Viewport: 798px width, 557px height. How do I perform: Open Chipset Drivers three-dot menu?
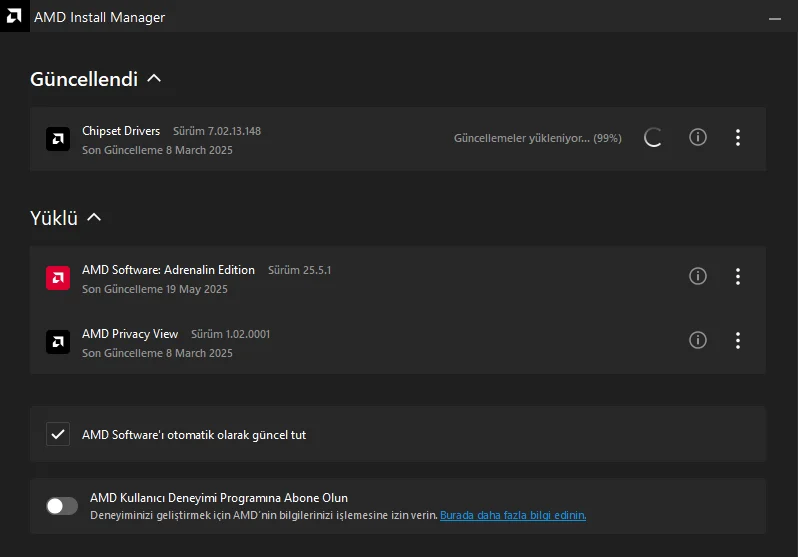(738, 138)
